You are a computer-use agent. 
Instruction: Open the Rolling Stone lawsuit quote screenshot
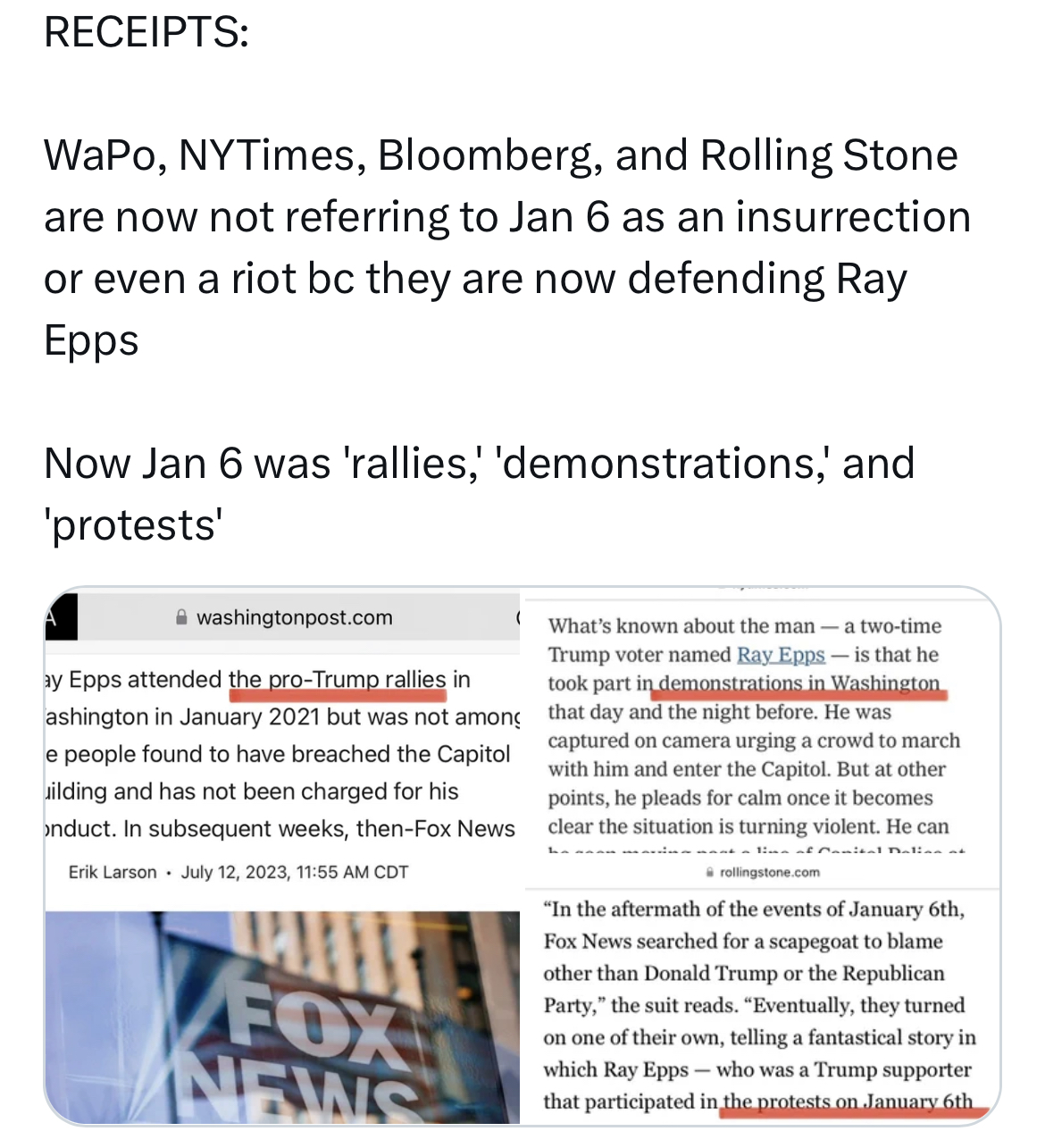tap(759, 1005)
